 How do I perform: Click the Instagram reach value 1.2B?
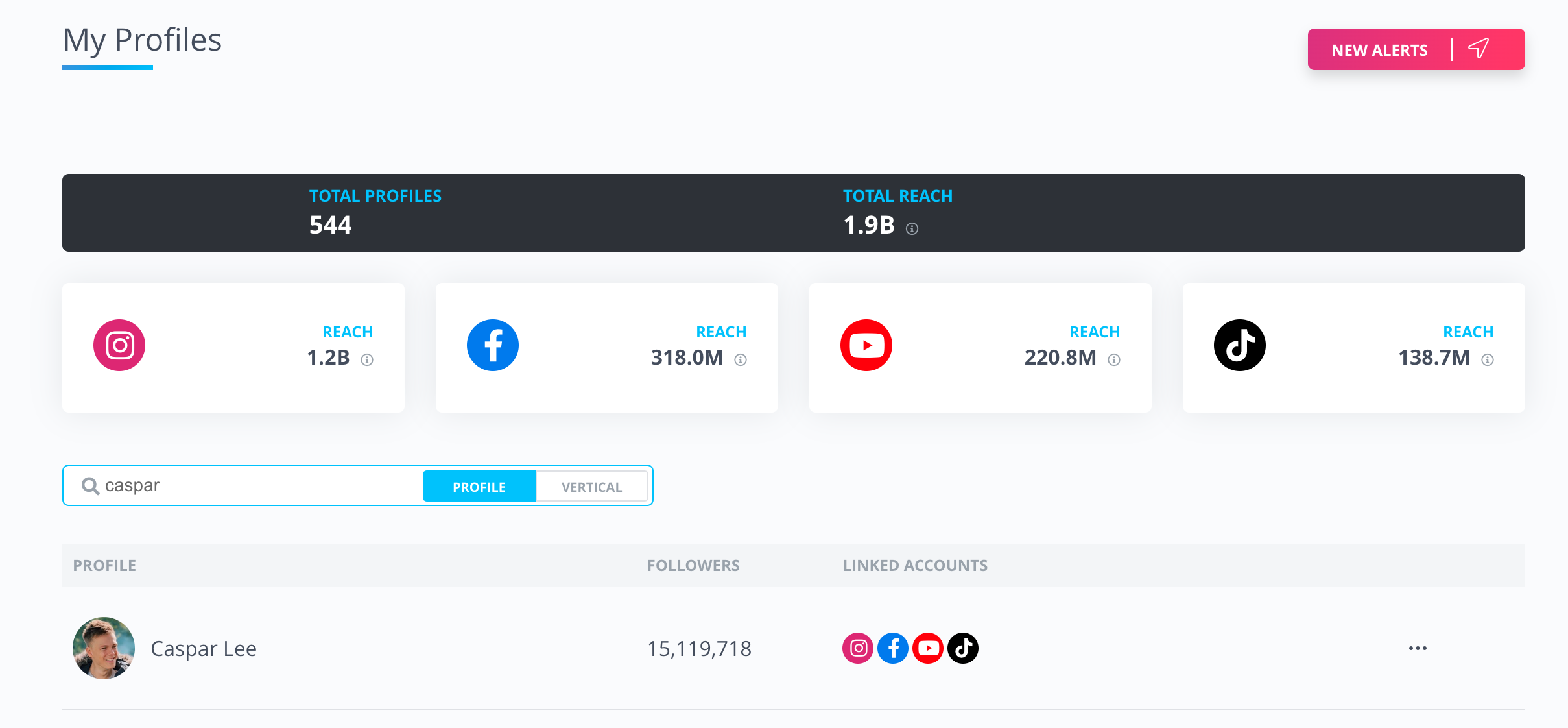click(328, 358)
